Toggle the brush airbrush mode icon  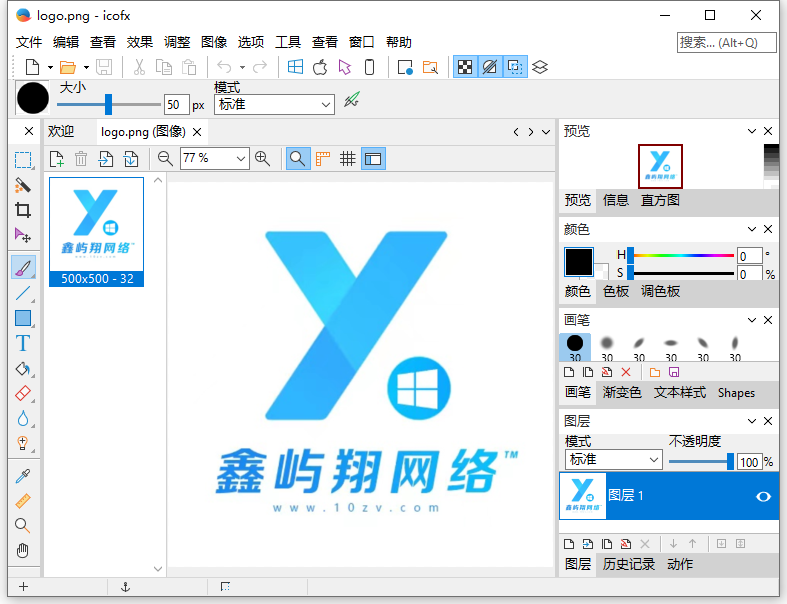(352, 99)
